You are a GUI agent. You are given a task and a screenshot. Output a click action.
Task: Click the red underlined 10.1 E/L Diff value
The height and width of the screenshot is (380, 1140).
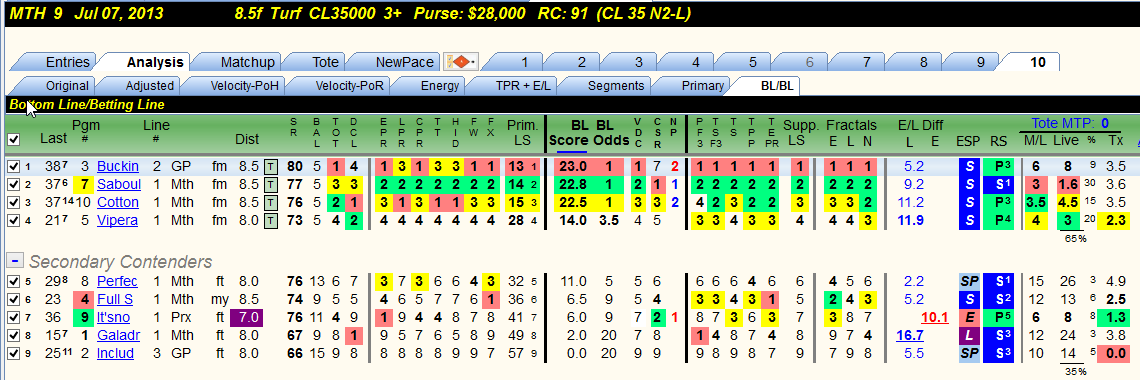tap(935, 317)
